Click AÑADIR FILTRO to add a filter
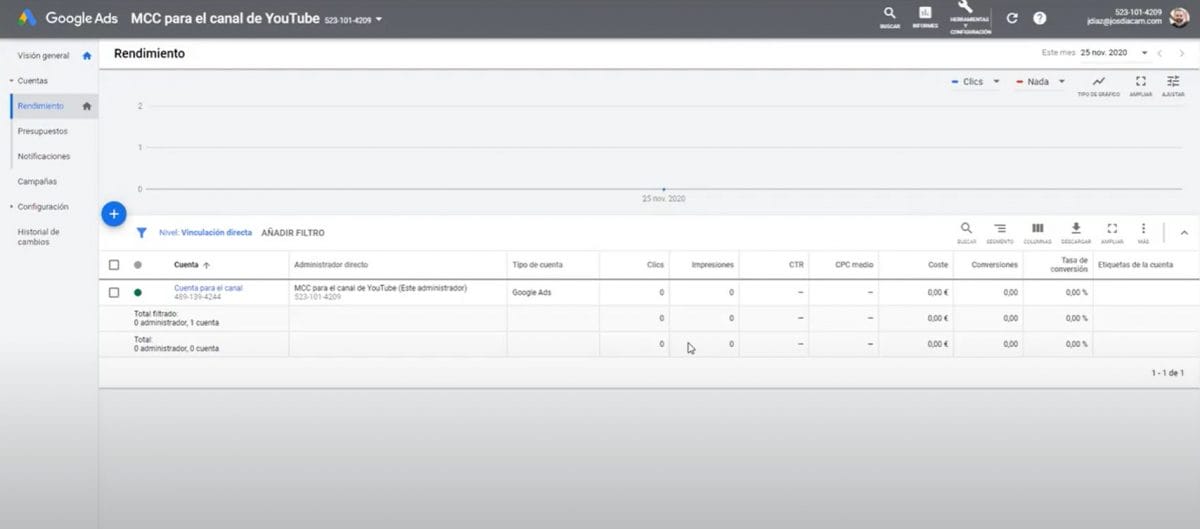 tap(292, 233)
